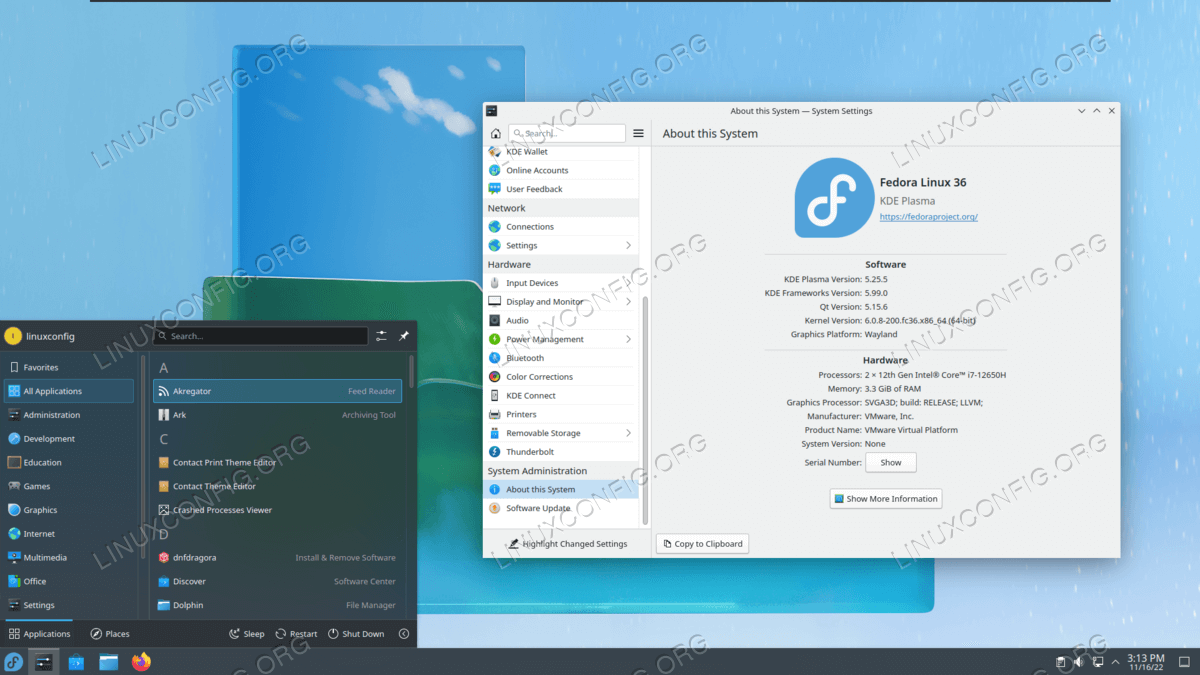
Task: Open Online Accounts settings
Action: [x=561, y=170]
